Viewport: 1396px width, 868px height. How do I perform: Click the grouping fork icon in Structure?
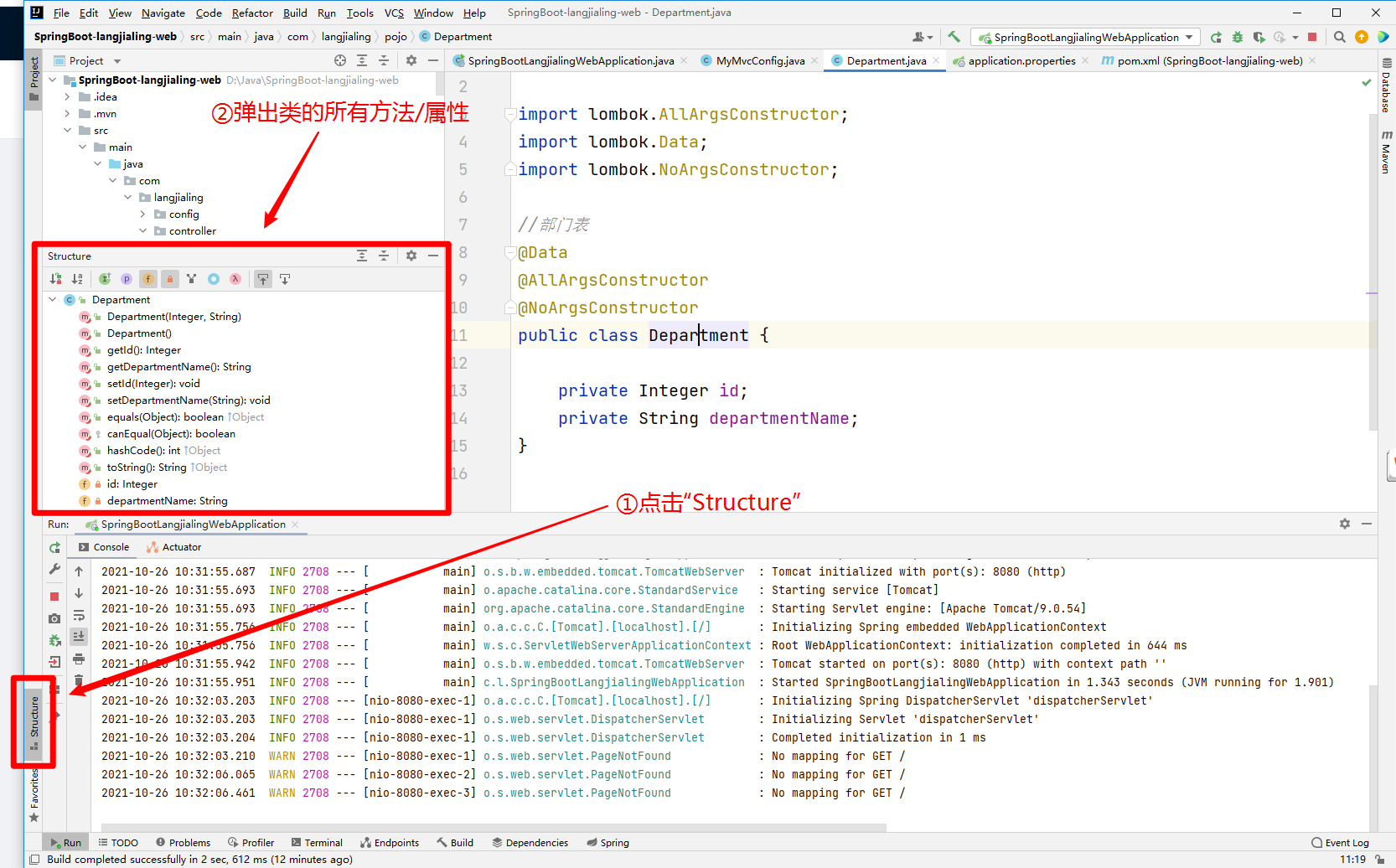pos(192,279)
